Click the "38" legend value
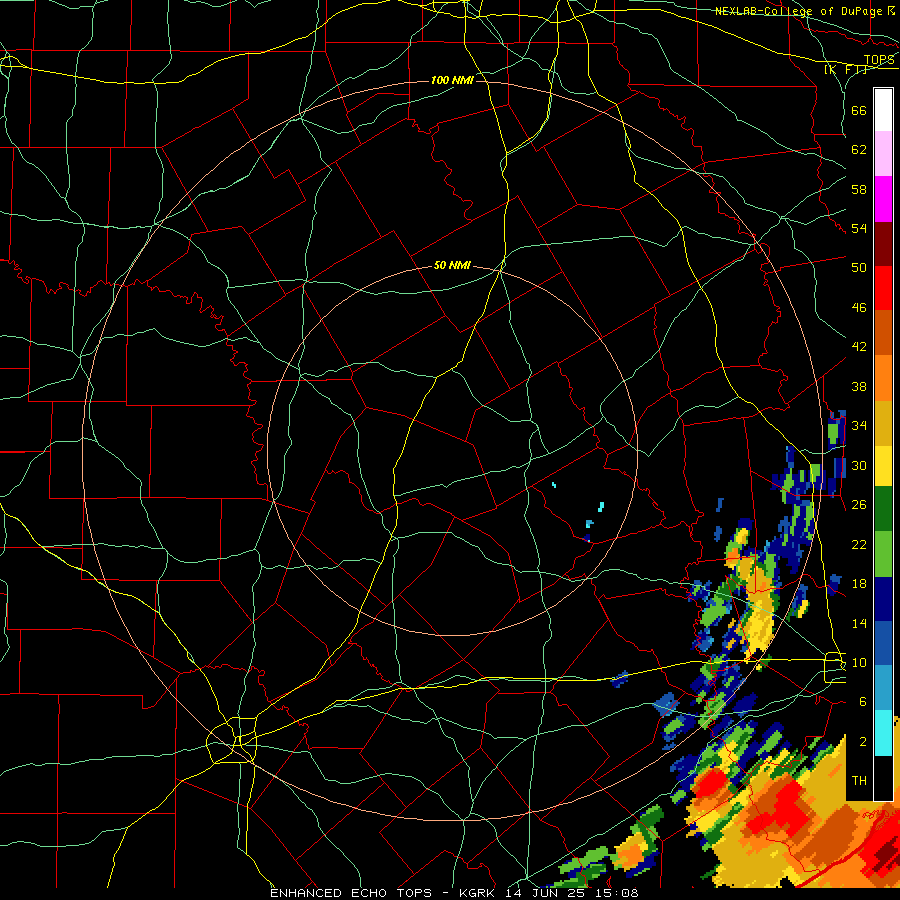The image size is (900, 900). pos(859,386)
